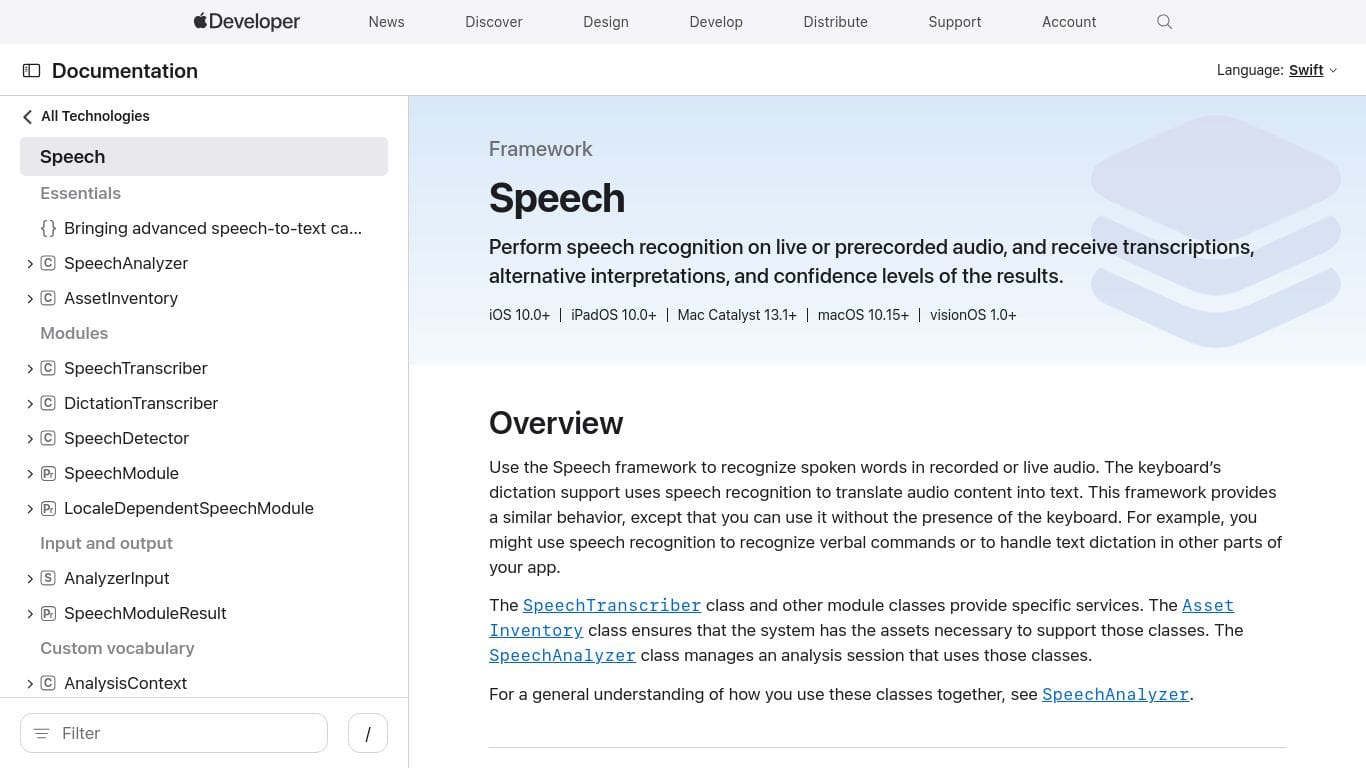Click the slash keyboard shortcut button

[x=368, y=733]
